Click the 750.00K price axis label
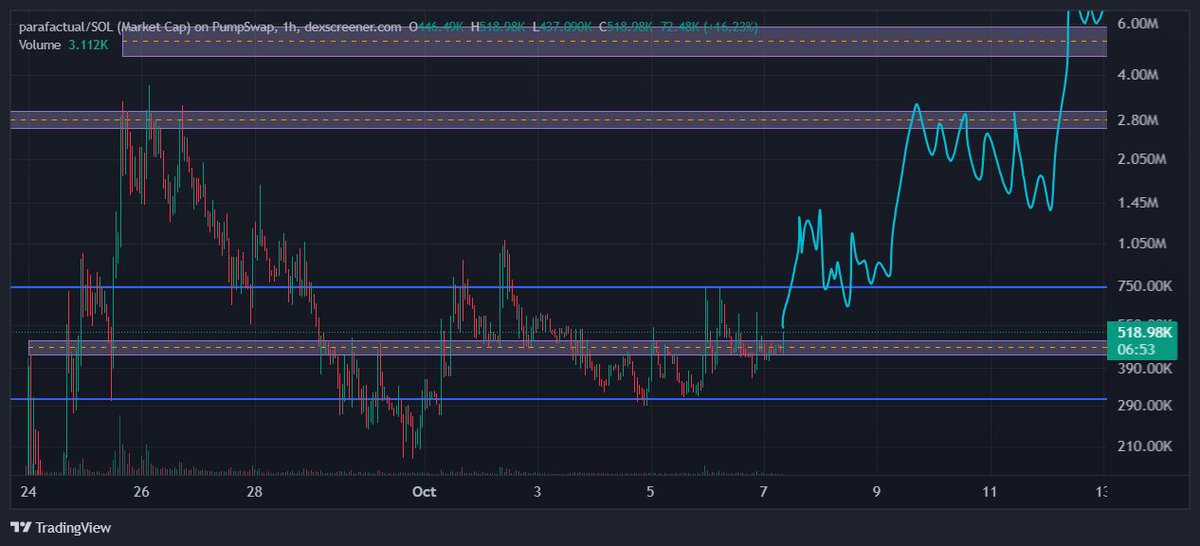Image resolution: width=1200 pixels, height=546 pixels. click(1144, 287)
